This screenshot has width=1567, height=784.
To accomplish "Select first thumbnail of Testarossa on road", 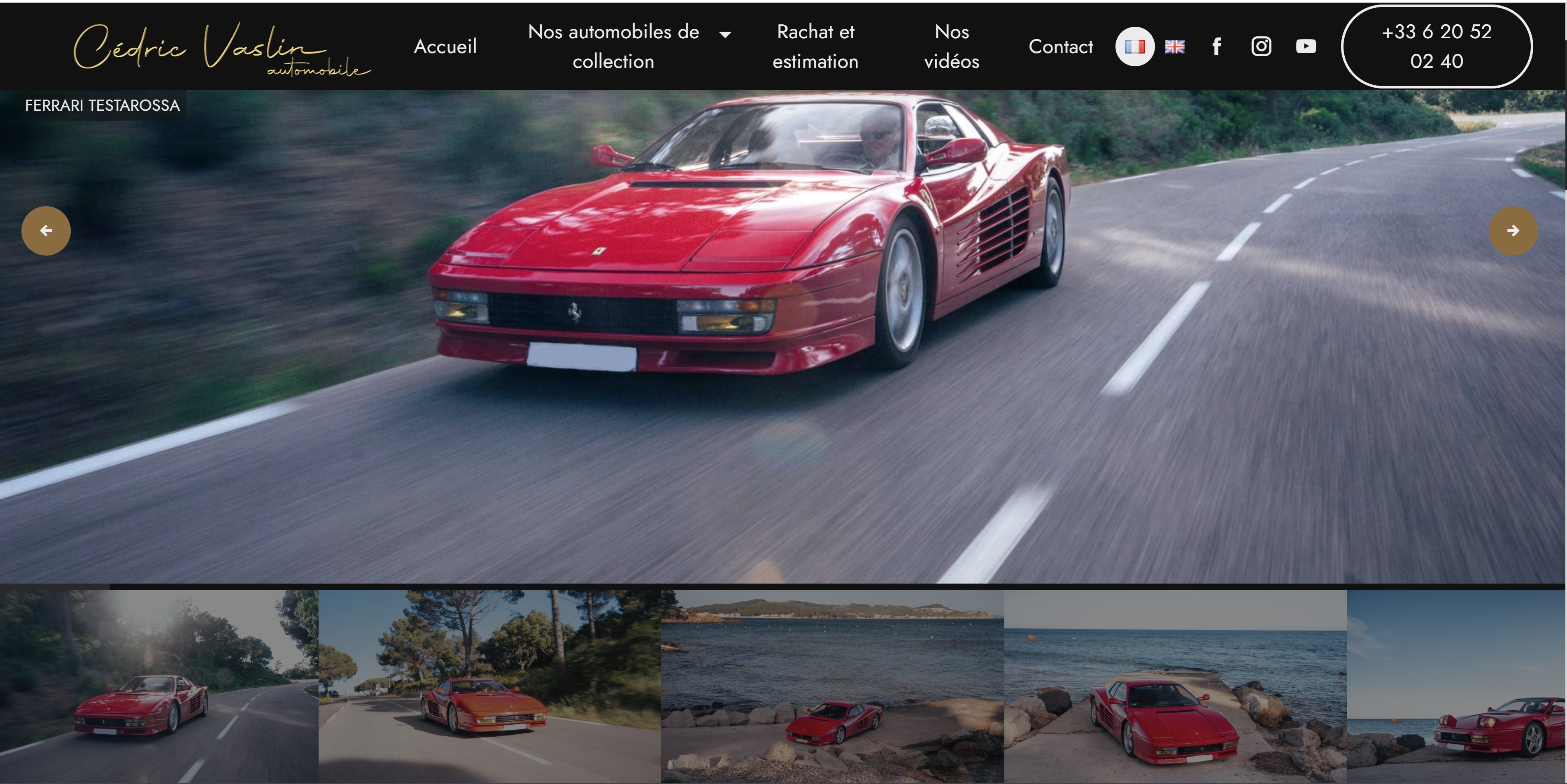I will pos(158,686).
